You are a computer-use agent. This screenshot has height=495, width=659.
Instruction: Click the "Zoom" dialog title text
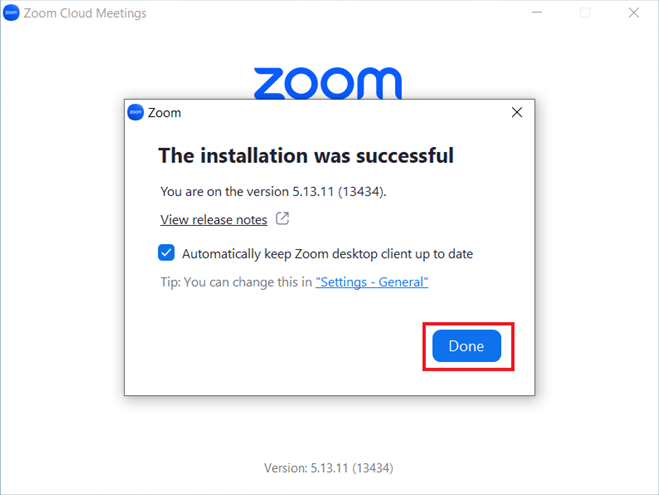pos(164,113)
